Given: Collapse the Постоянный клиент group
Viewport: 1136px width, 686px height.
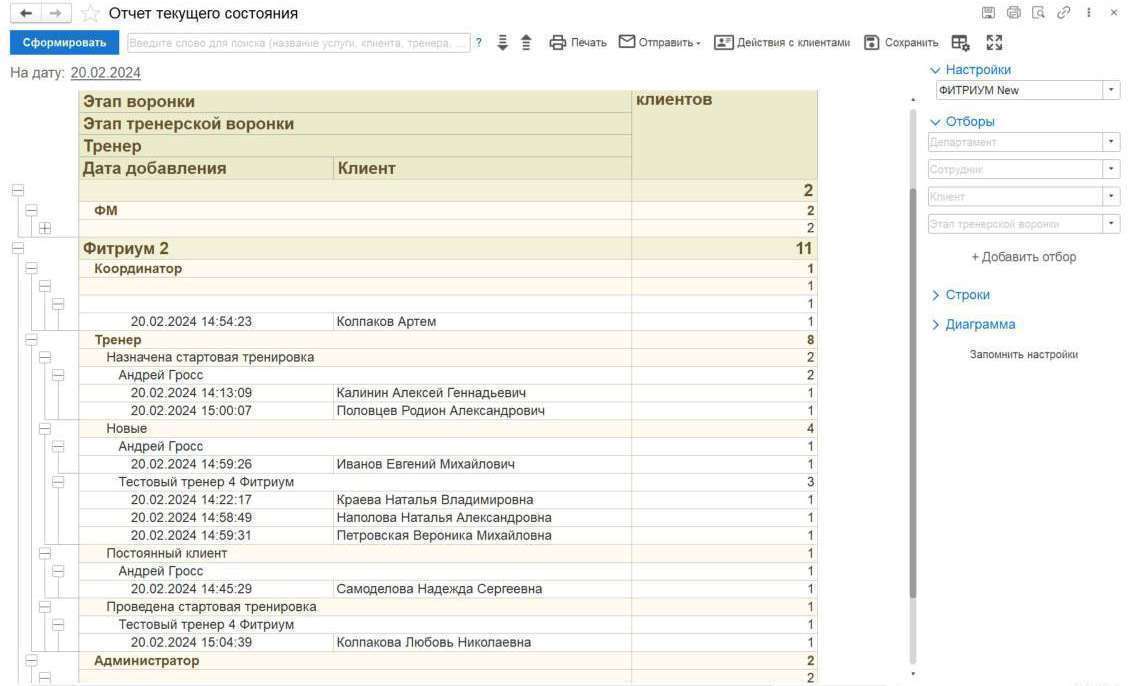Looking at the screenshot, I should [45, 553].
